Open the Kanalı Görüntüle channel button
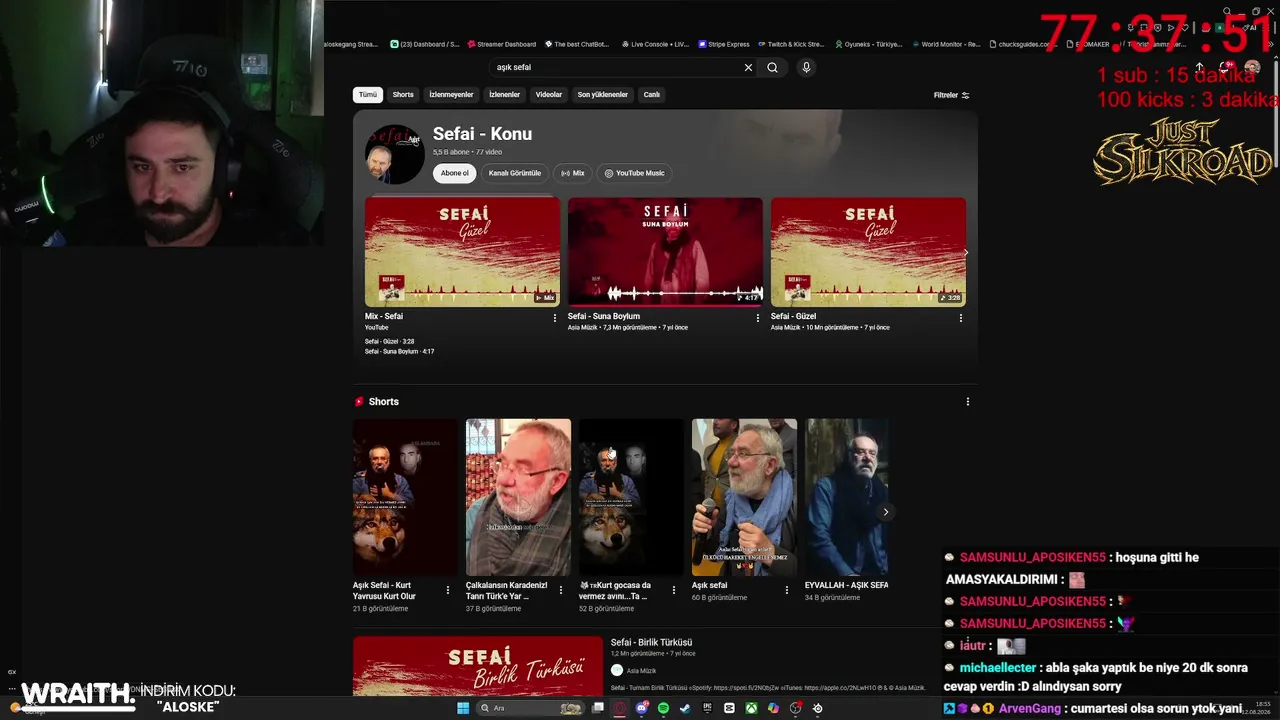Viewport: 1280px width, 720px height. pyautogui.click(x=515, y=173)
